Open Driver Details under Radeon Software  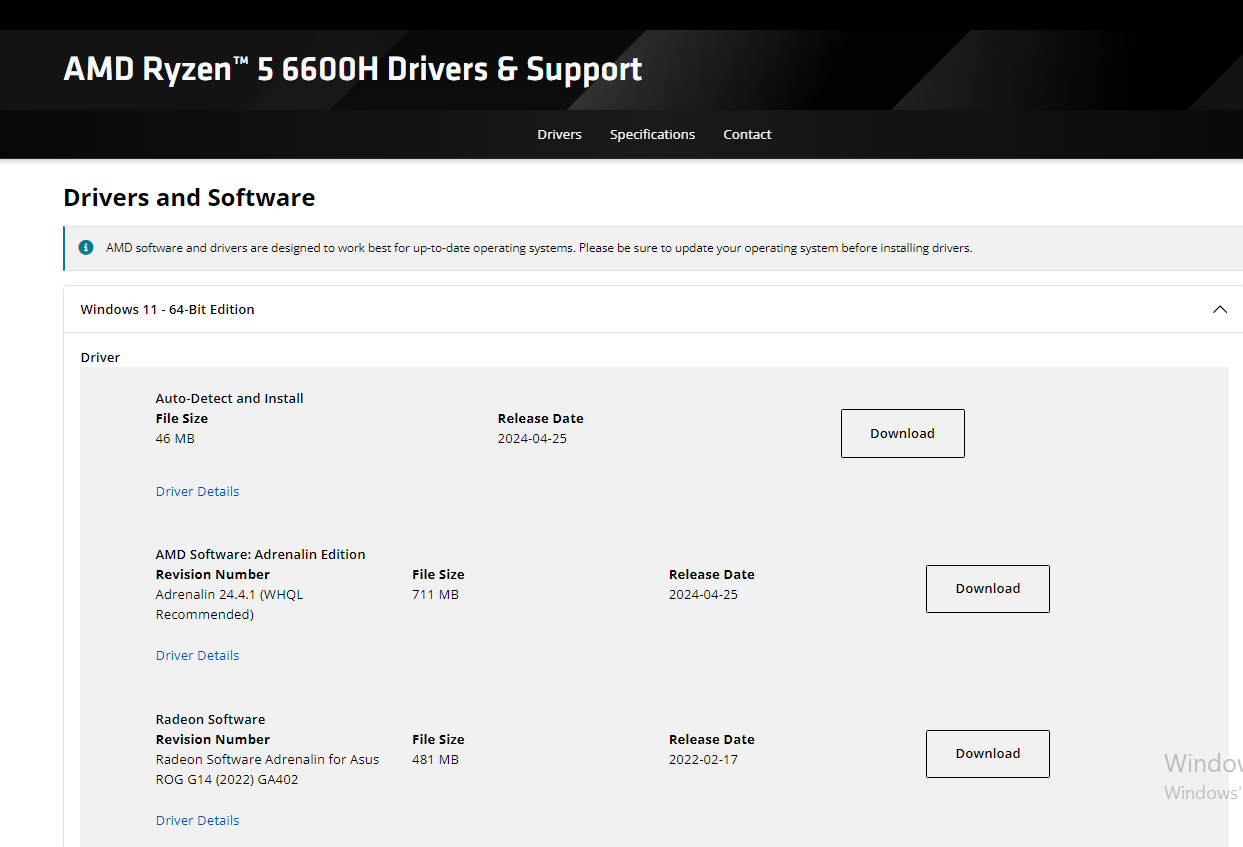tap(197, 820)
